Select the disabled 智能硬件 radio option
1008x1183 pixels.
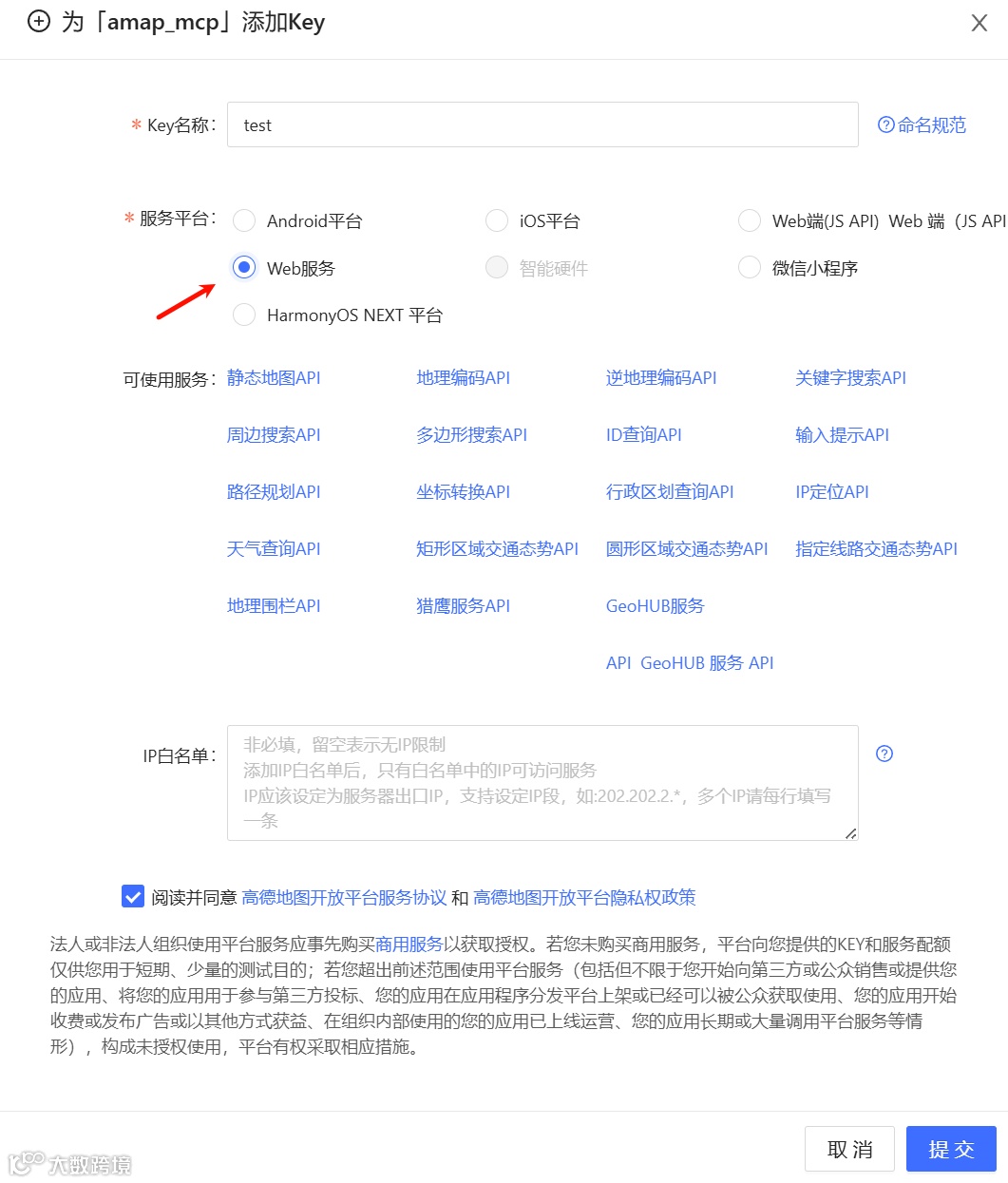[497, 268]
